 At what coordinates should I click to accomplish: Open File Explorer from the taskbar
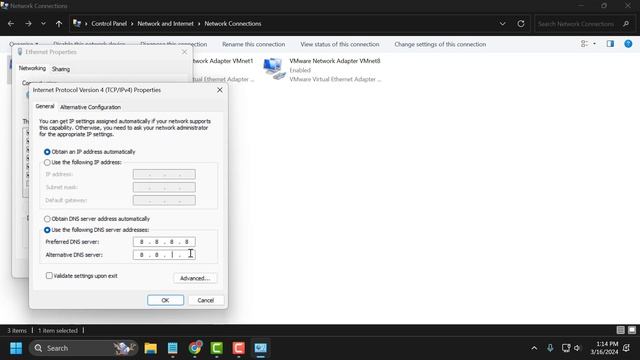[151, 348]
